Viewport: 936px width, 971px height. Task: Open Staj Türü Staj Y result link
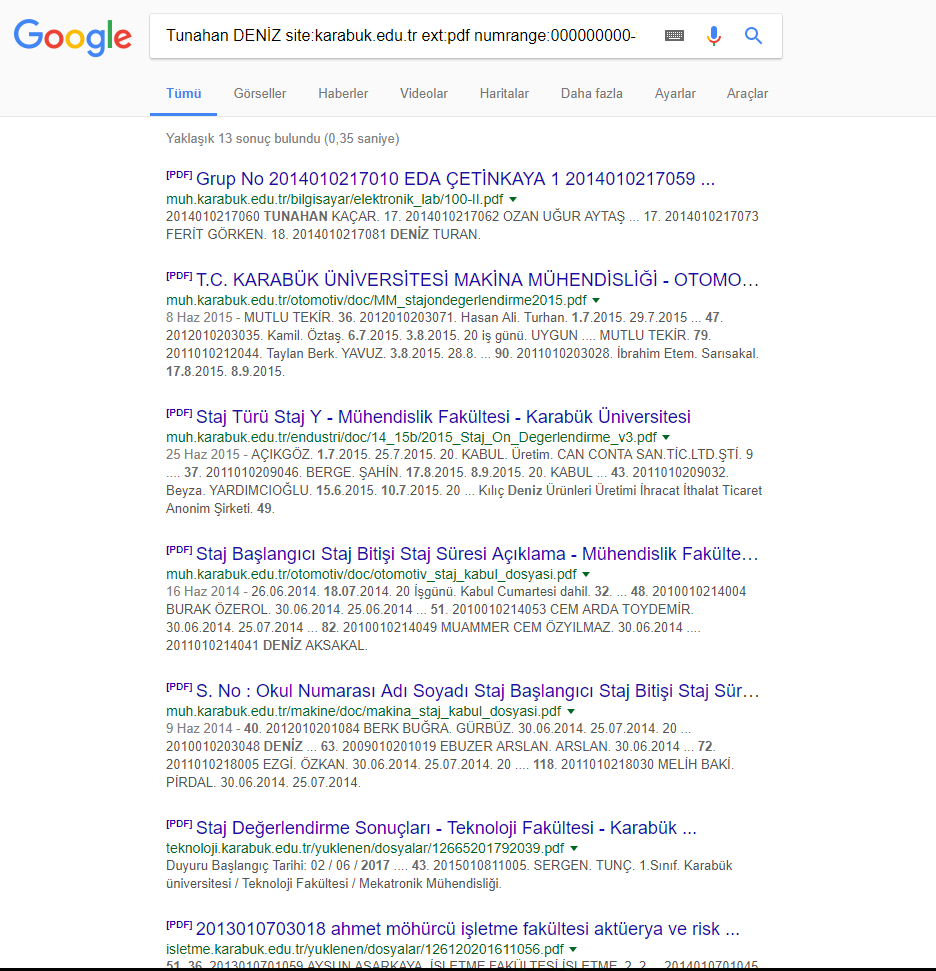click(443, 417)
